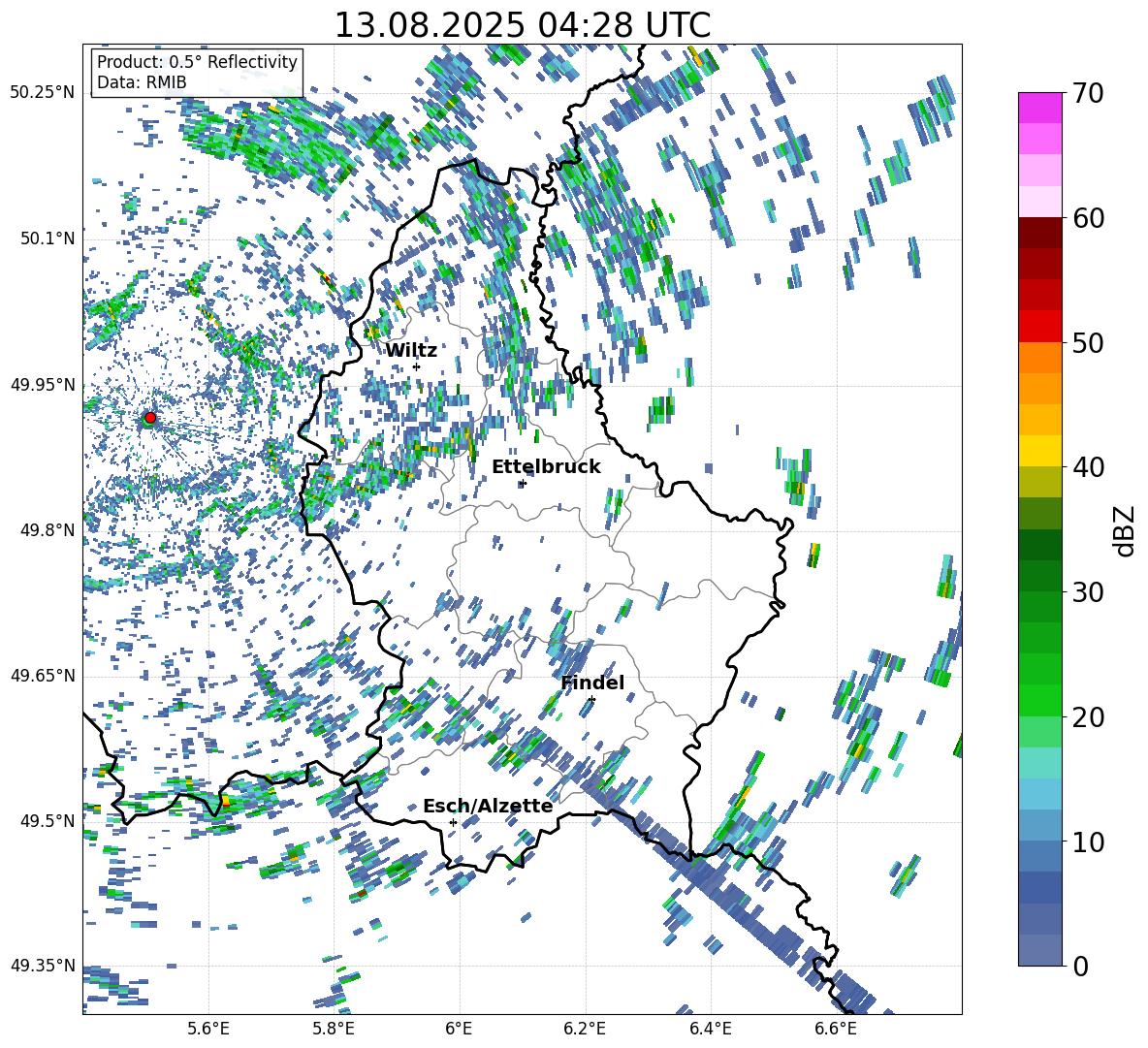
Task: Click the red radar location dot
Action: (150, 418)
